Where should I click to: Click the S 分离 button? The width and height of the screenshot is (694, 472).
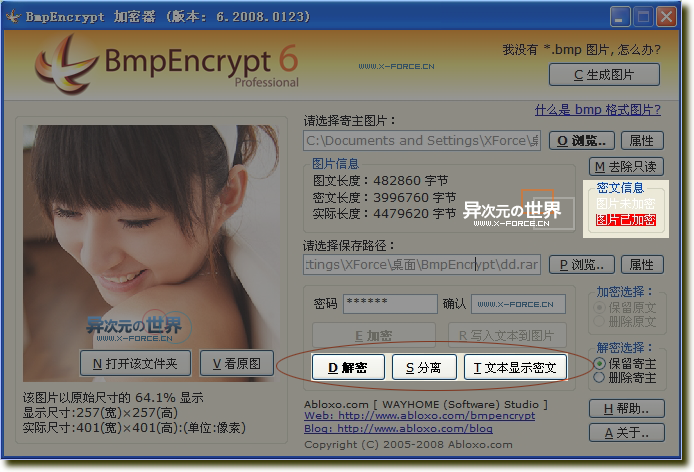[x=424, y=367]
